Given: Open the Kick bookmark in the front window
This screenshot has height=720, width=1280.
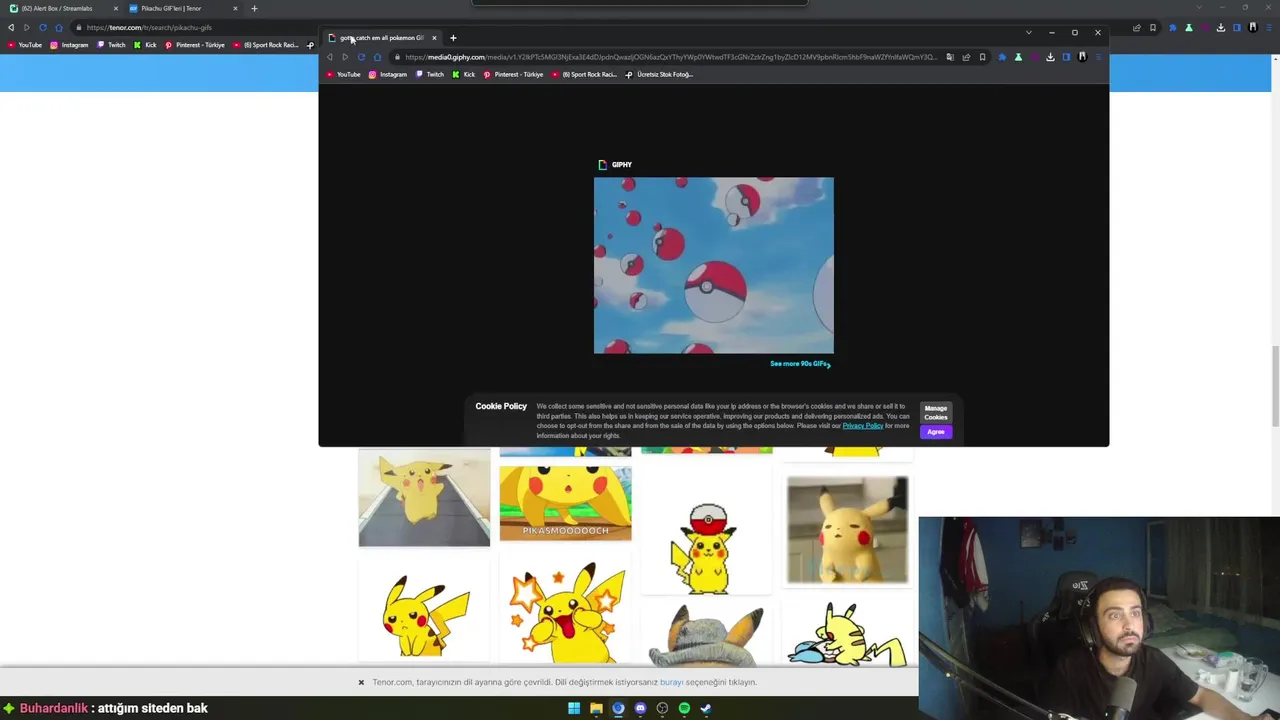Looking at the screenshot, I should pyautogui.click(x=464, y=74).
